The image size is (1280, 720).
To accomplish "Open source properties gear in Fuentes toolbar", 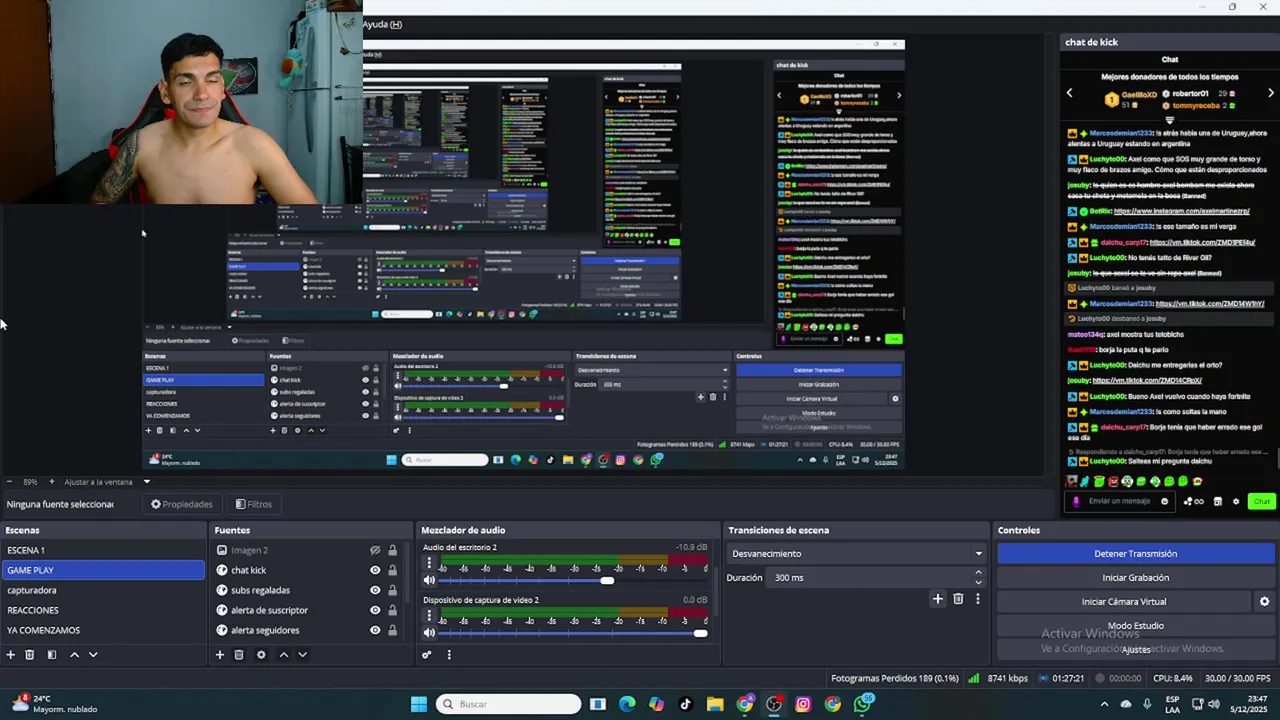I will coord(261,655).
